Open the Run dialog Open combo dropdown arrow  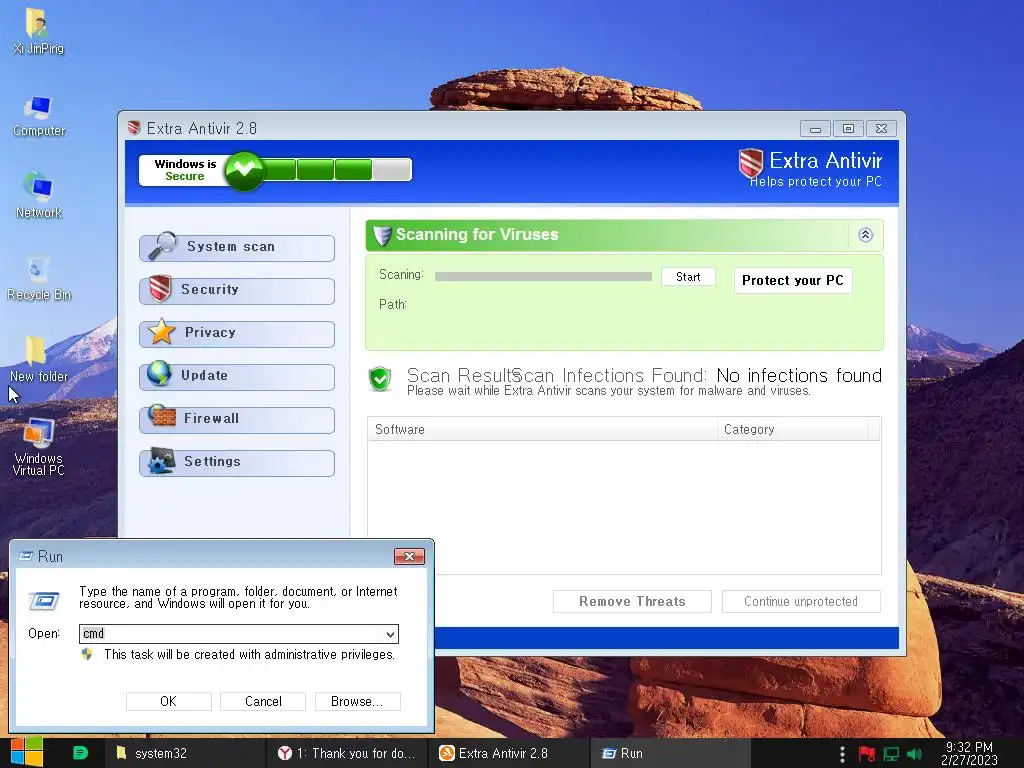(x=390, y=634)
